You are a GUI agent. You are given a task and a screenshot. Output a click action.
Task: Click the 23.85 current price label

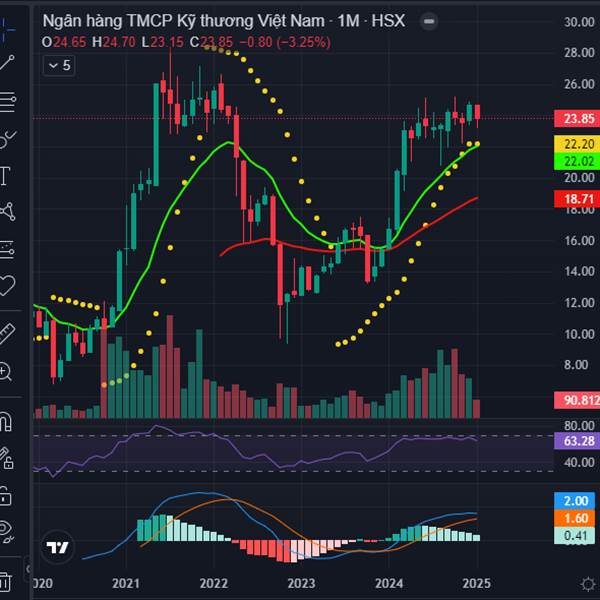tap(577, 119)
